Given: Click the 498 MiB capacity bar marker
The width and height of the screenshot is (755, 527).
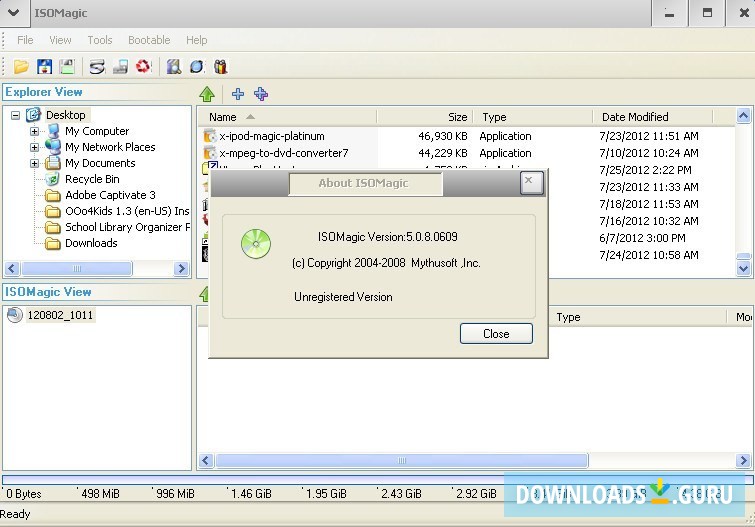Looking at the screenshot, I should pos(100,494).
